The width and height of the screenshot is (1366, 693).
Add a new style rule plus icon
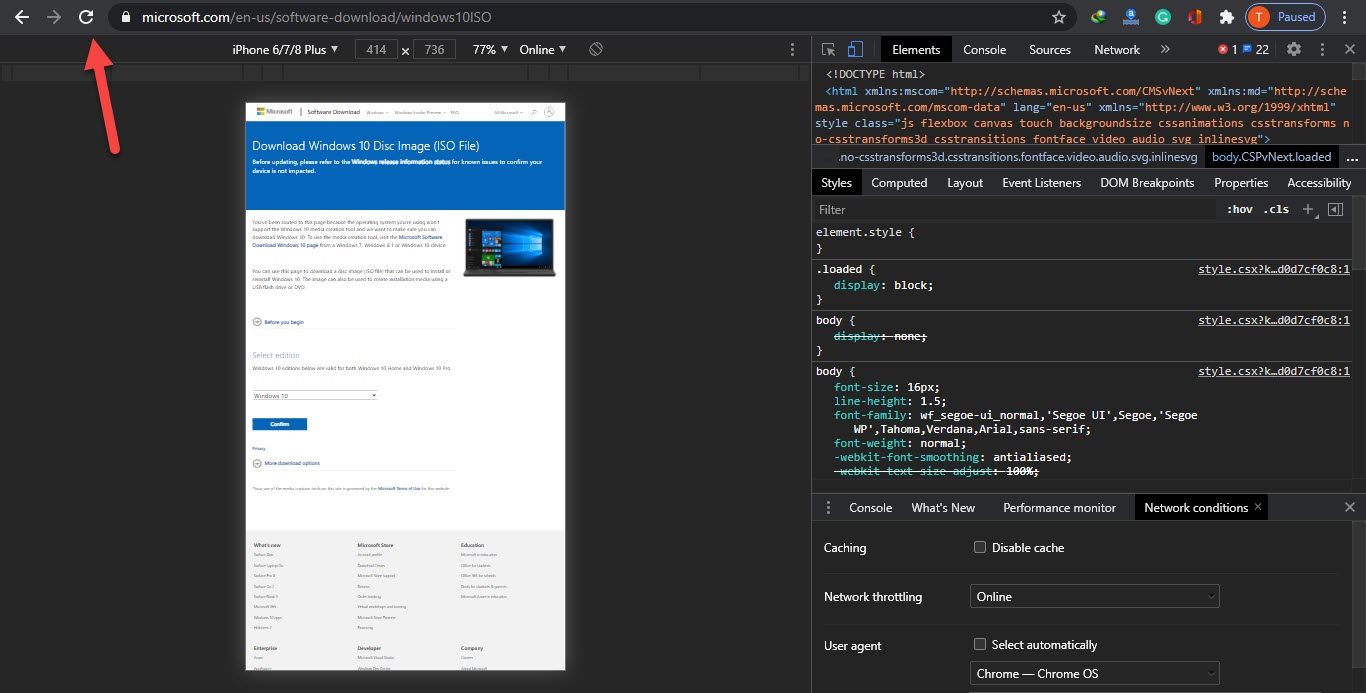[1308, 210]
